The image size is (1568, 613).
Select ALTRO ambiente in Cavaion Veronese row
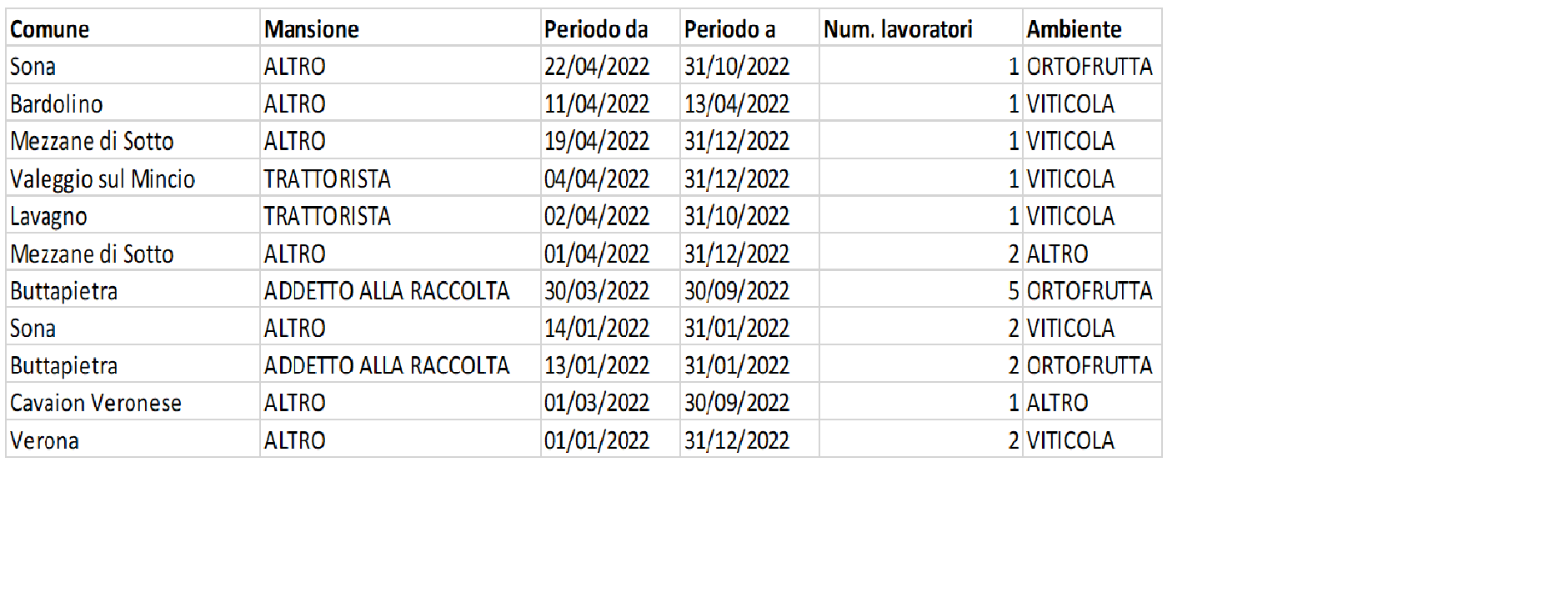pos(1092,403)
